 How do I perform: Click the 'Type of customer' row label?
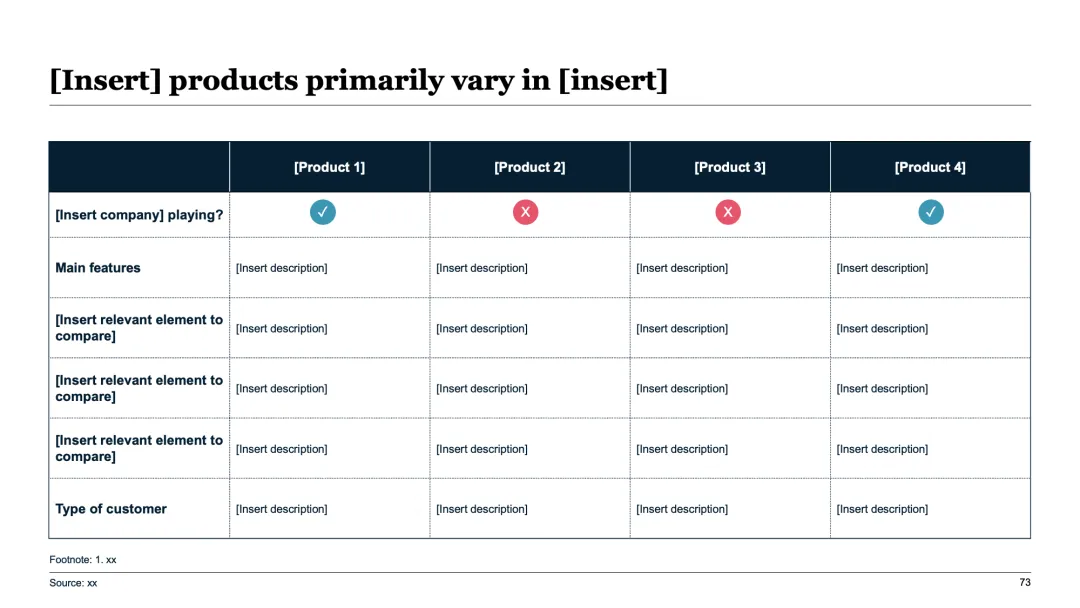111,509
